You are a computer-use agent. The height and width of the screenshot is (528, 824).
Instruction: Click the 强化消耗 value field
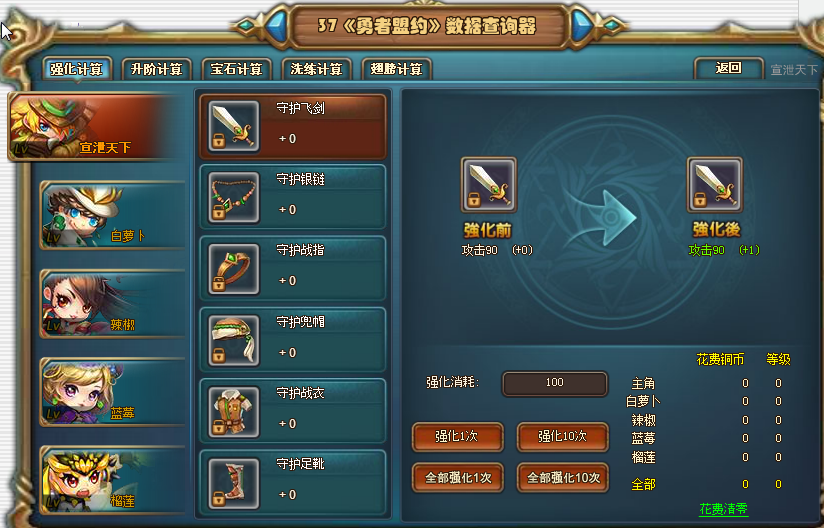(555, 383)
